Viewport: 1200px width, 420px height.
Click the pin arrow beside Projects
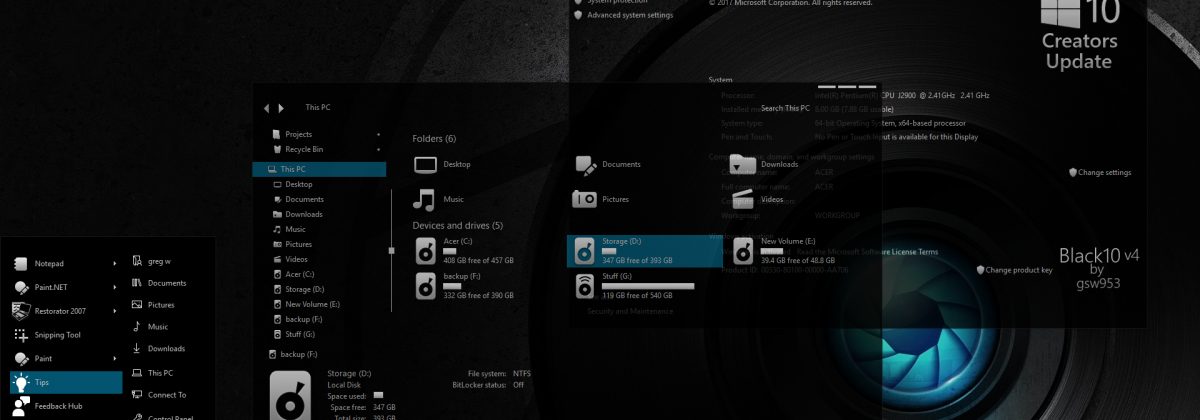pos(378,134)
